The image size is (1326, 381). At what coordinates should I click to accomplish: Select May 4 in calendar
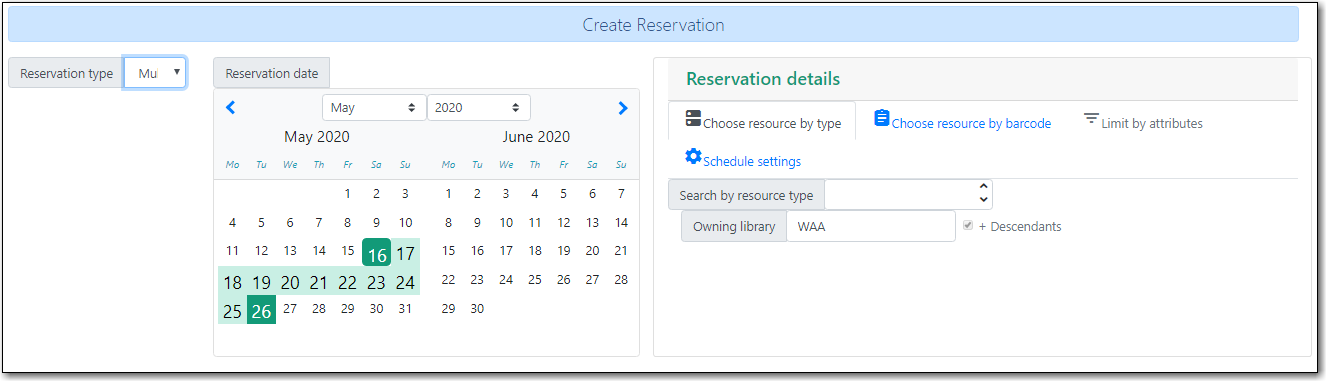click(232, 223)
